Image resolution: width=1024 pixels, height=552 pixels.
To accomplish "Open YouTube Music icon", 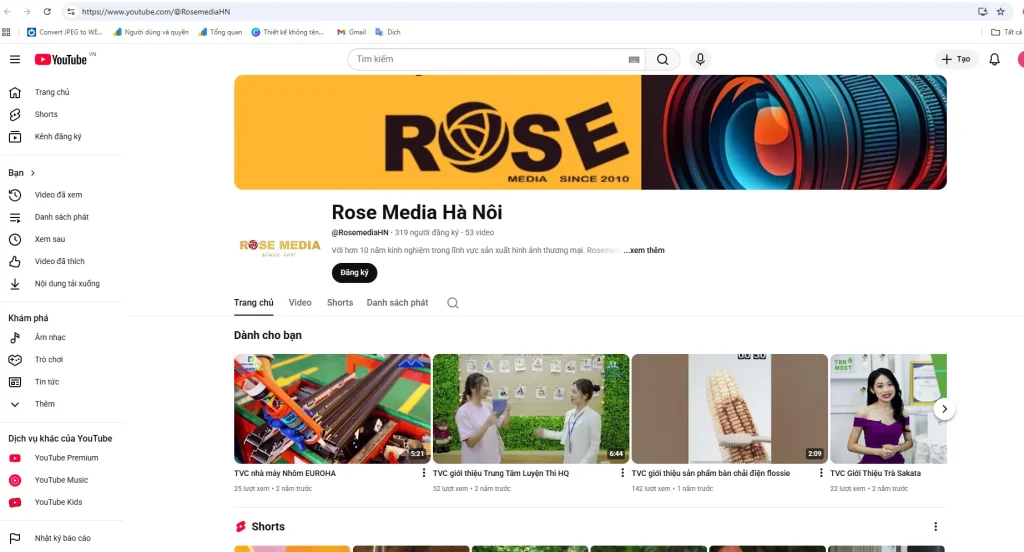I will click(x=15, y=481).
